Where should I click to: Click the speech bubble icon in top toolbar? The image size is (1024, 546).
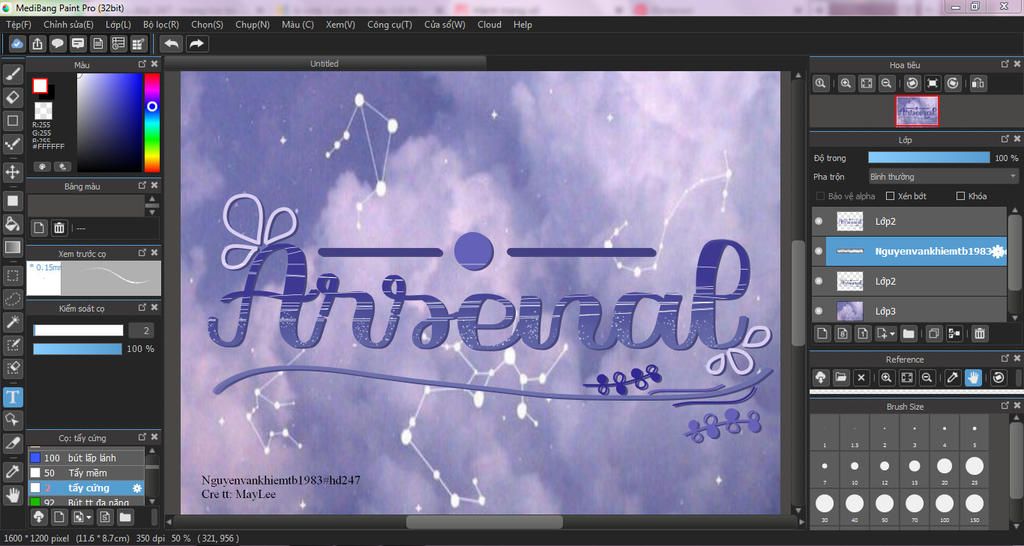tap(58, 44)
